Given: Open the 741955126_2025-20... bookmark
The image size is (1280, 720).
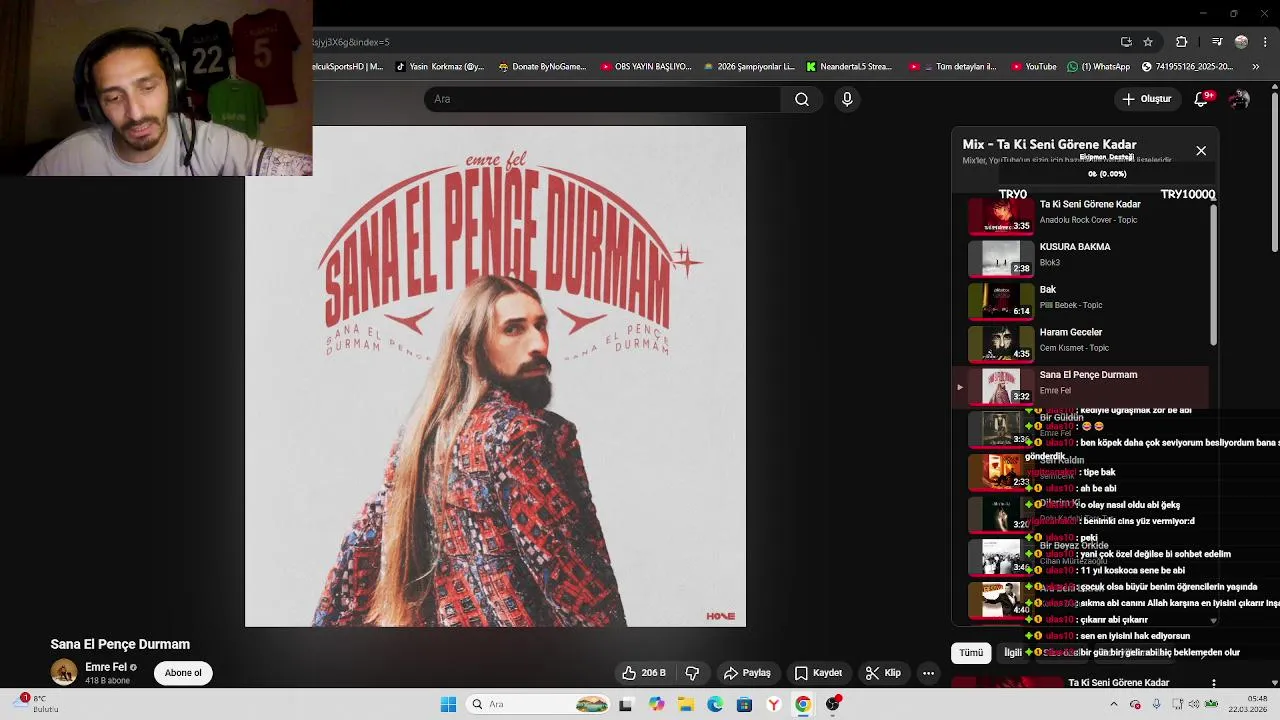Looking at the screenshot, I should (1187, 67).
